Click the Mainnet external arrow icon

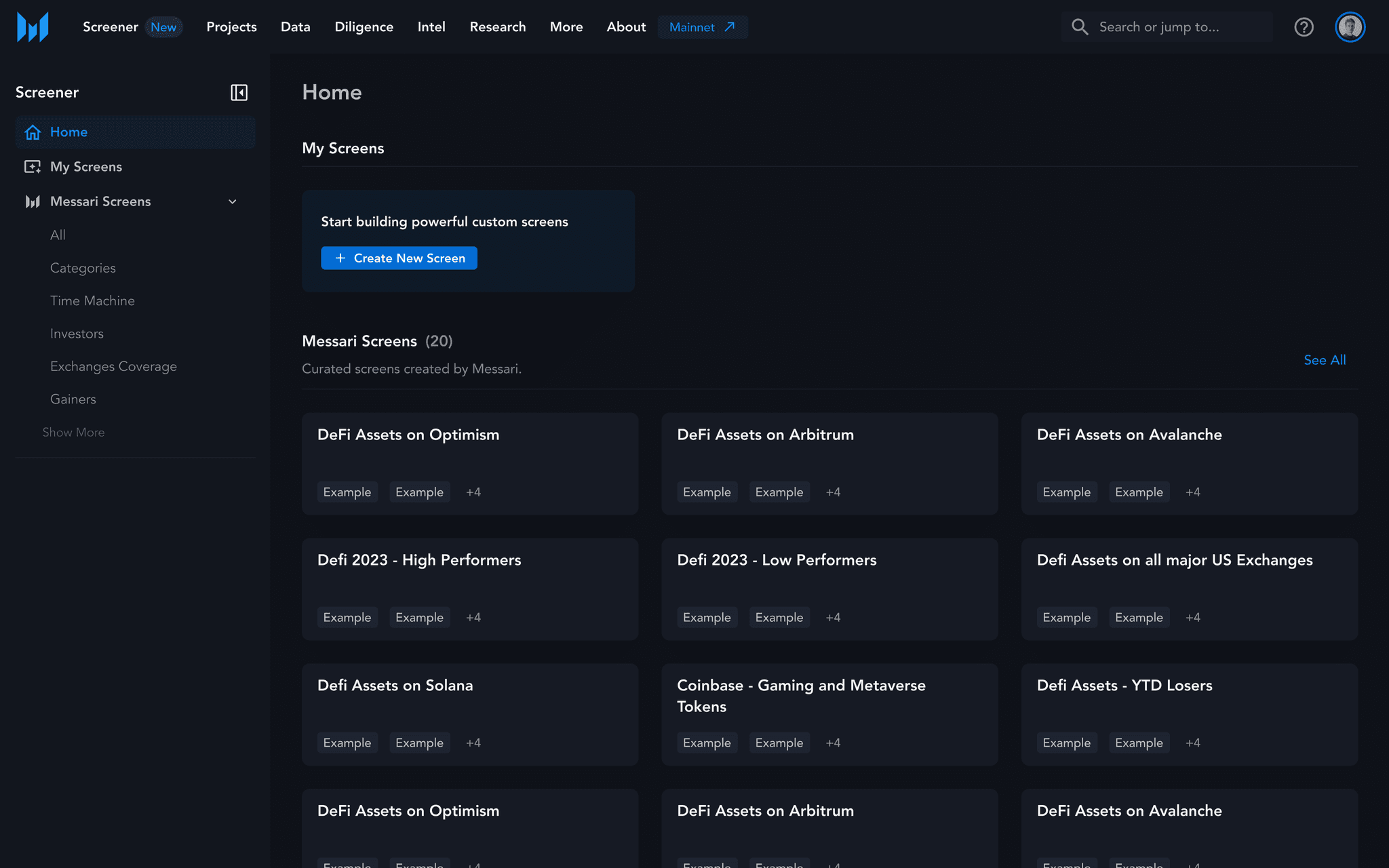point(730,27)
